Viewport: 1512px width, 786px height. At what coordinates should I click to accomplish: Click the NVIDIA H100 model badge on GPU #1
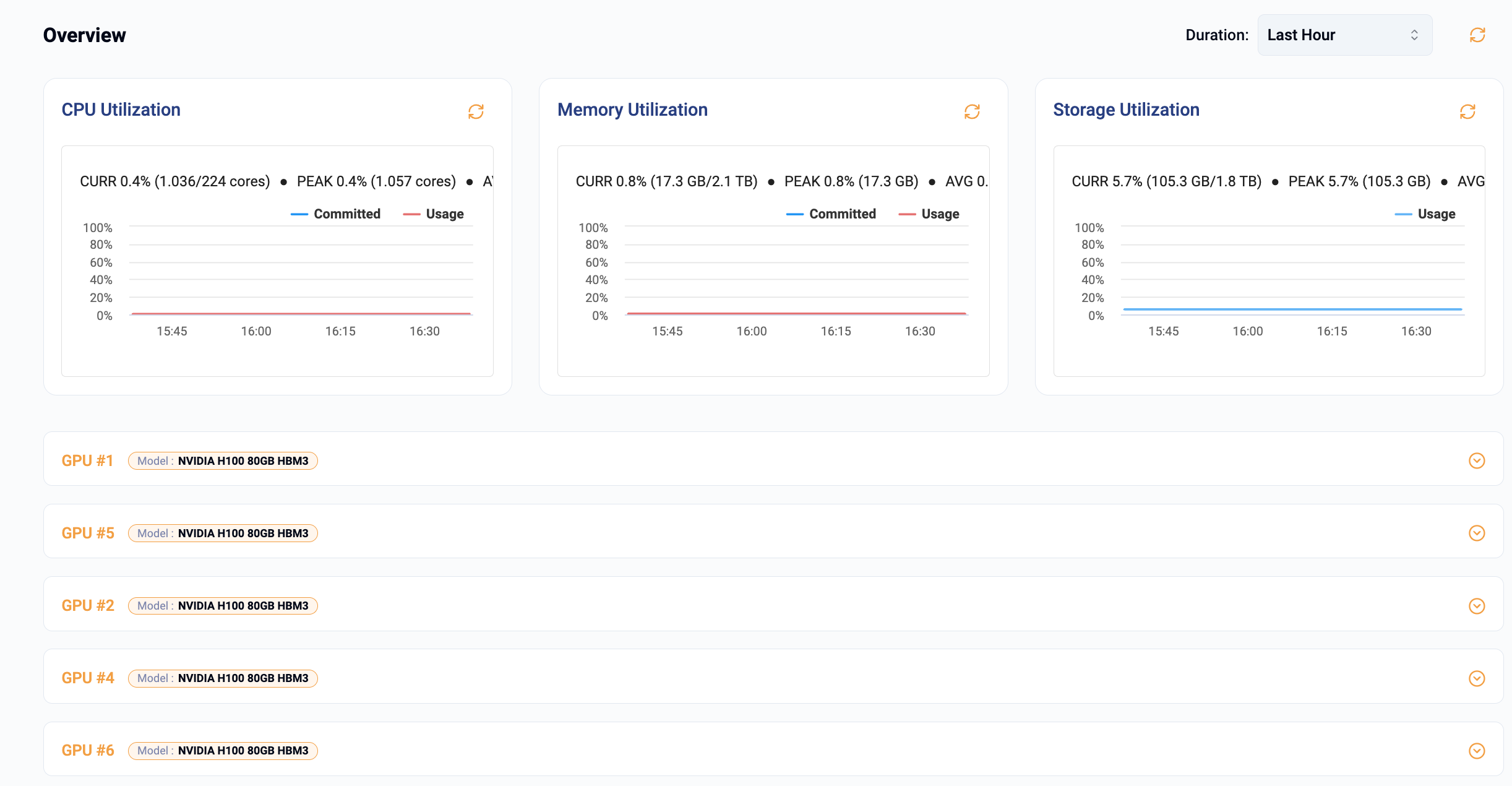(x=223, y=461)
